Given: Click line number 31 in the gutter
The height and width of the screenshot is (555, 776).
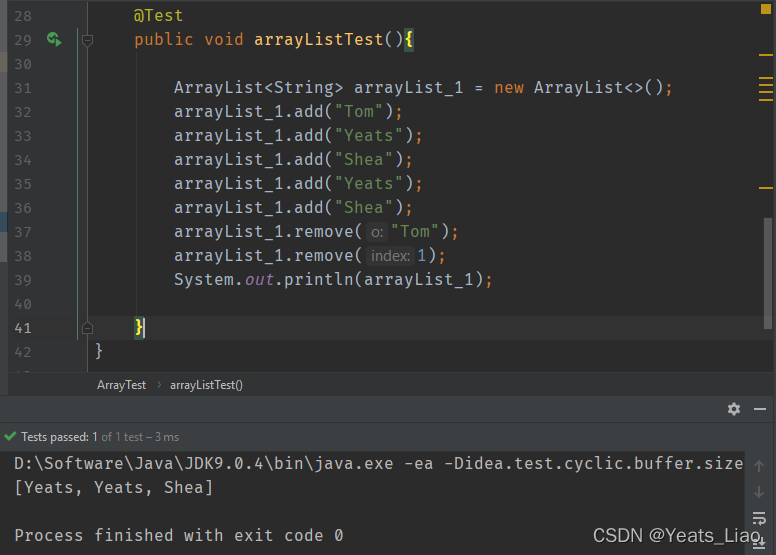Looking at the screenshot, I should pyautogui.click(x=23, y=88).
